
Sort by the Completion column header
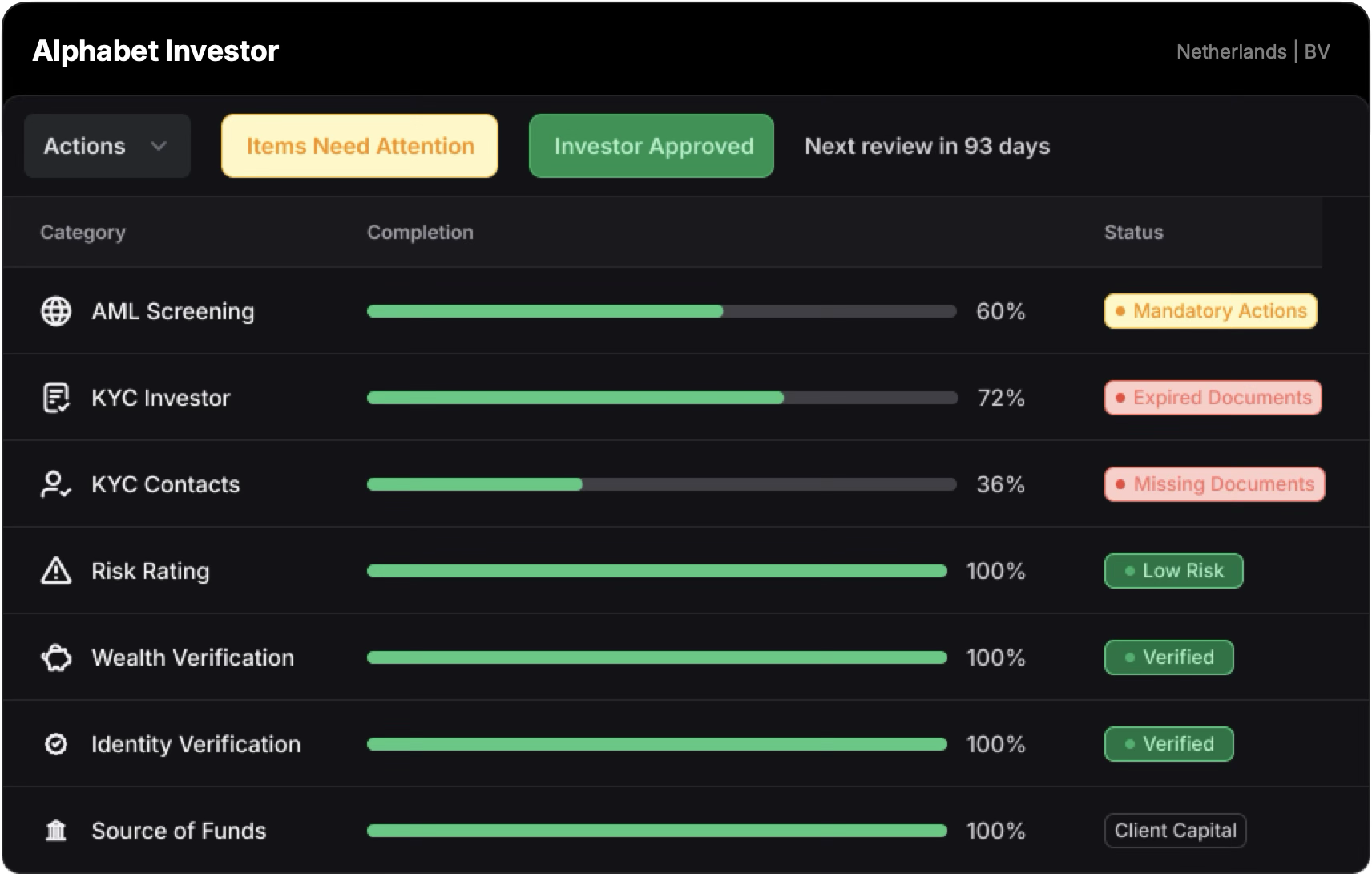pyautogui.click(x=420, y=233)
